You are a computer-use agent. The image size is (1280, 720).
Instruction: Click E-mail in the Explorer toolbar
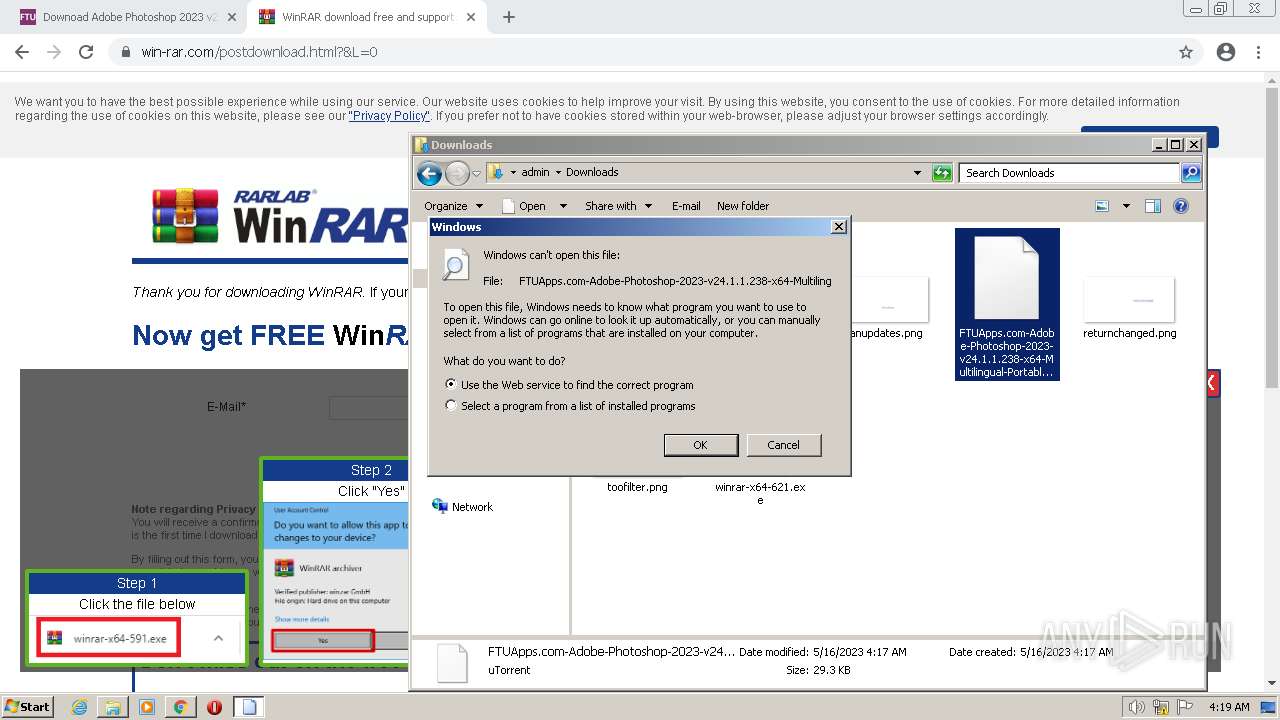coord(686,206)
